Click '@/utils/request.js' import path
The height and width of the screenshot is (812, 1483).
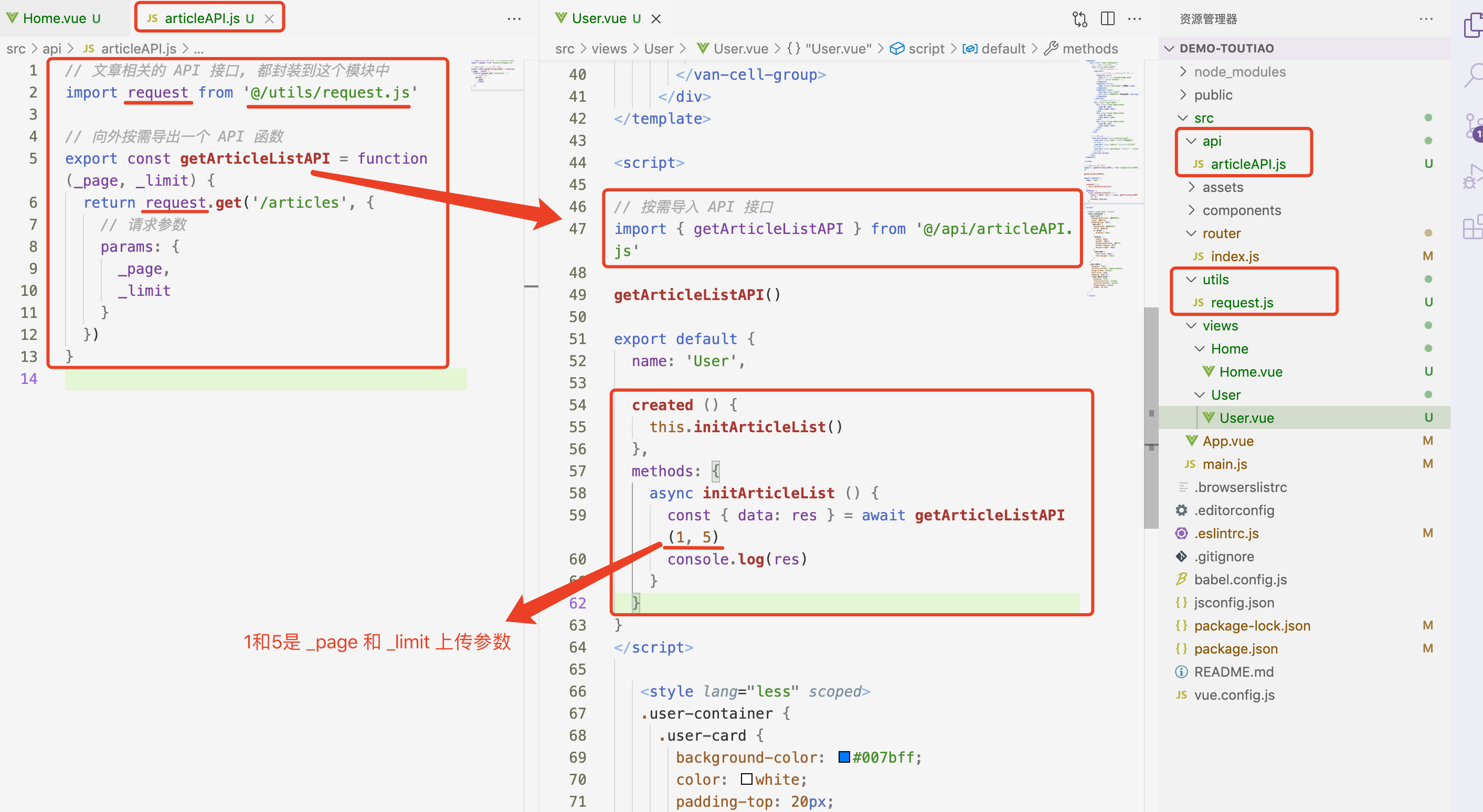(x=330, y=93)
